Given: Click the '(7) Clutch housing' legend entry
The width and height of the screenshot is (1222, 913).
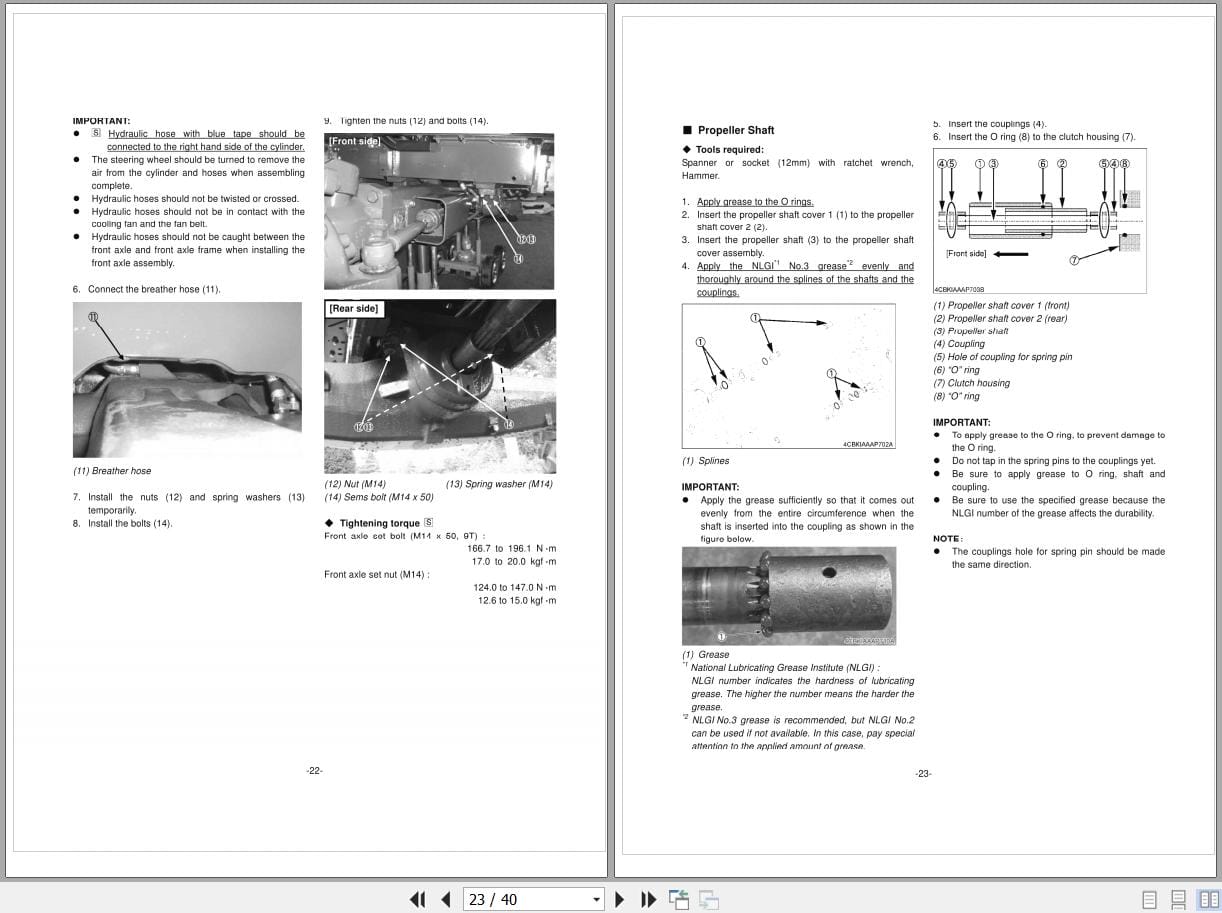Looking at the screenshot, I should pos(972,383).
